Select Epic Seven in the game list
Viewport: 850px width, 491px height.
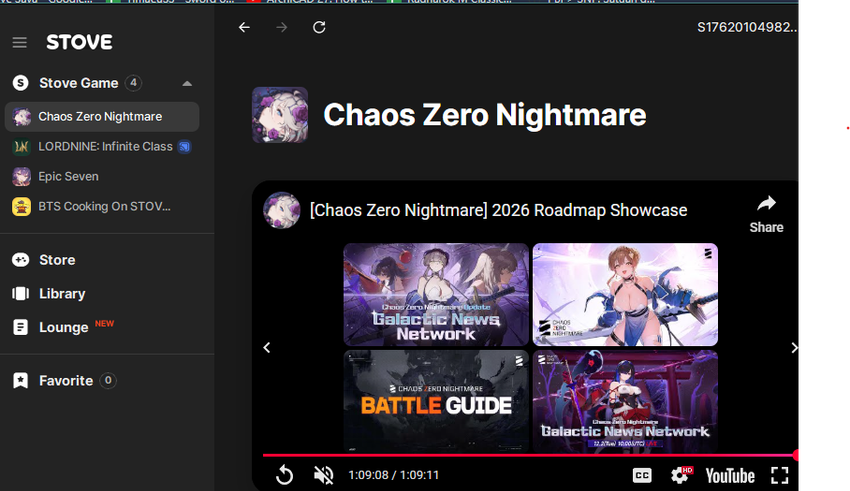point(102,177)
